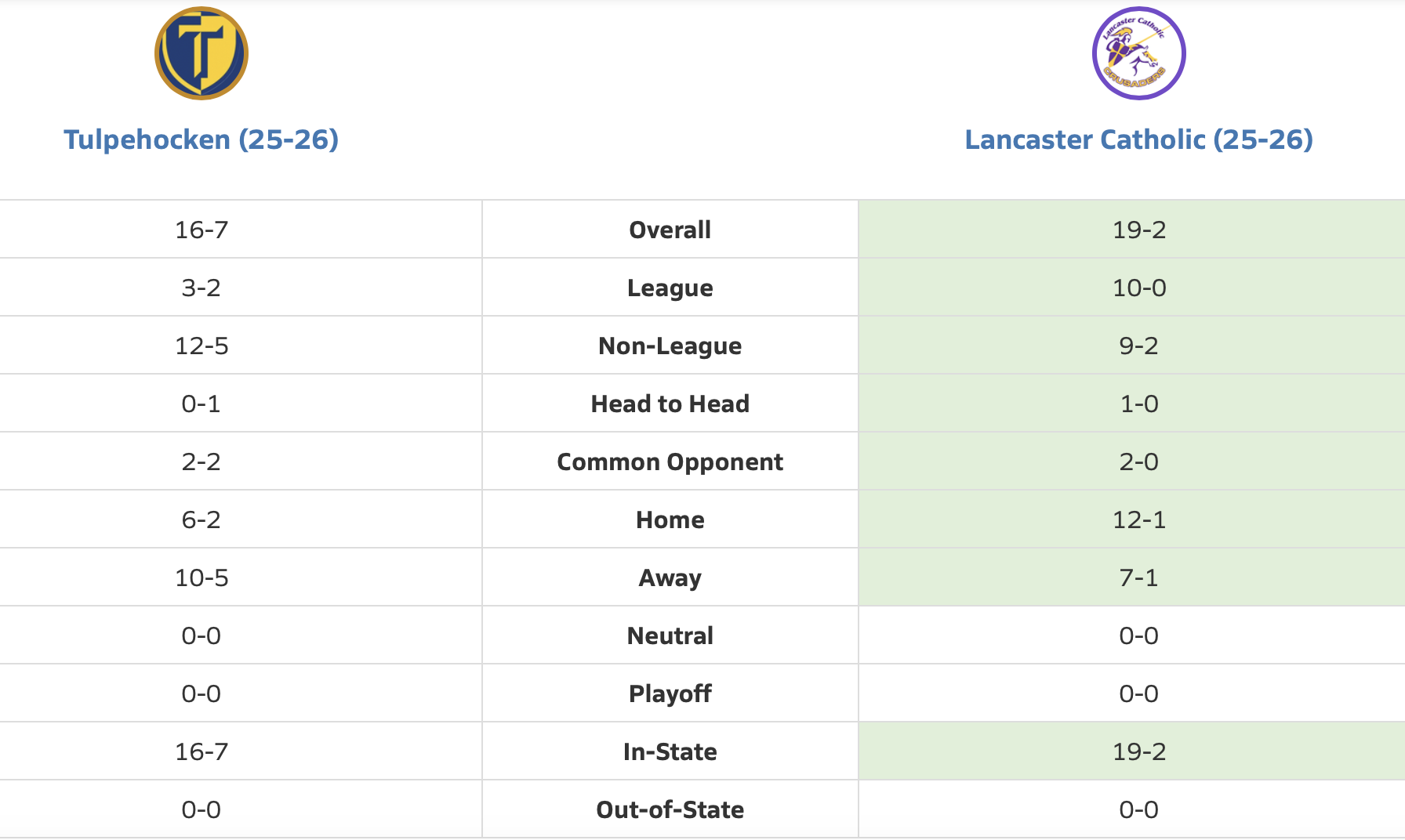Screen dimensions: 1405x840
Task: Click the League row label
Action: (670, 288)
